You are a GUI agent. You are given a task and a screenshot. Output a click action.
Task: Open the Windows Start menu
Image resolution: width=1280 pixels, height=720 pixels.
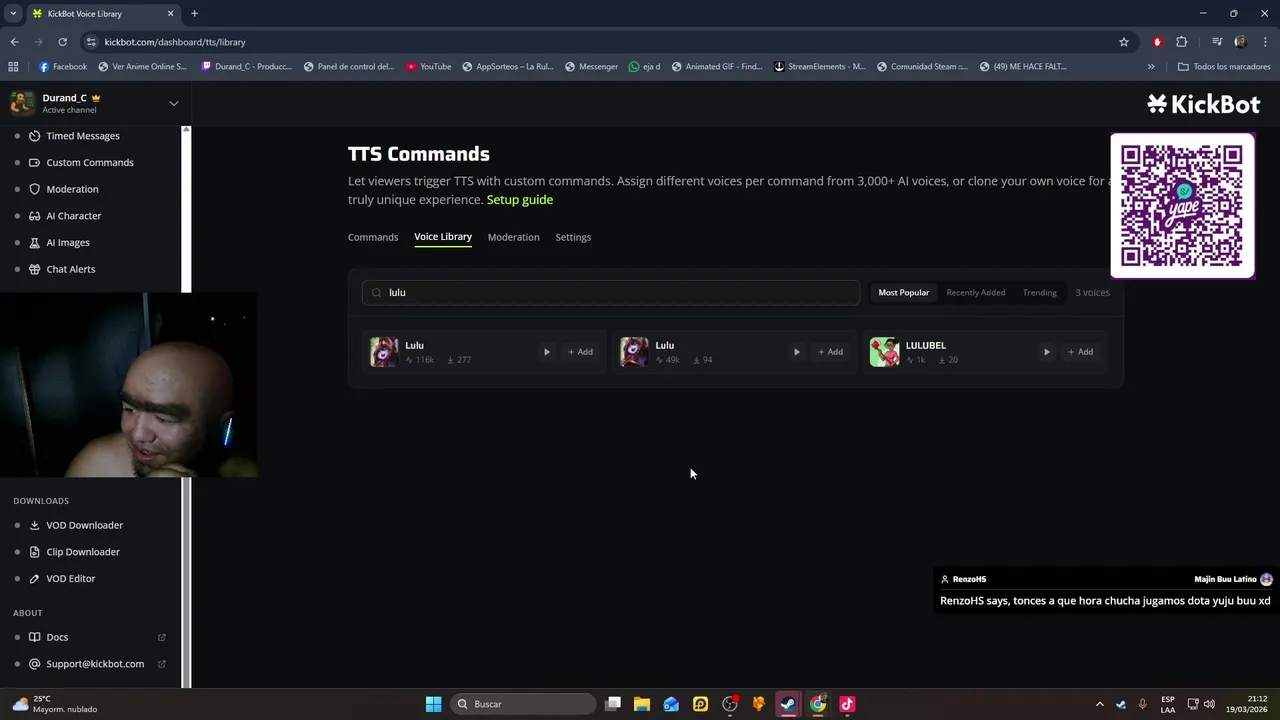[433, 704]
